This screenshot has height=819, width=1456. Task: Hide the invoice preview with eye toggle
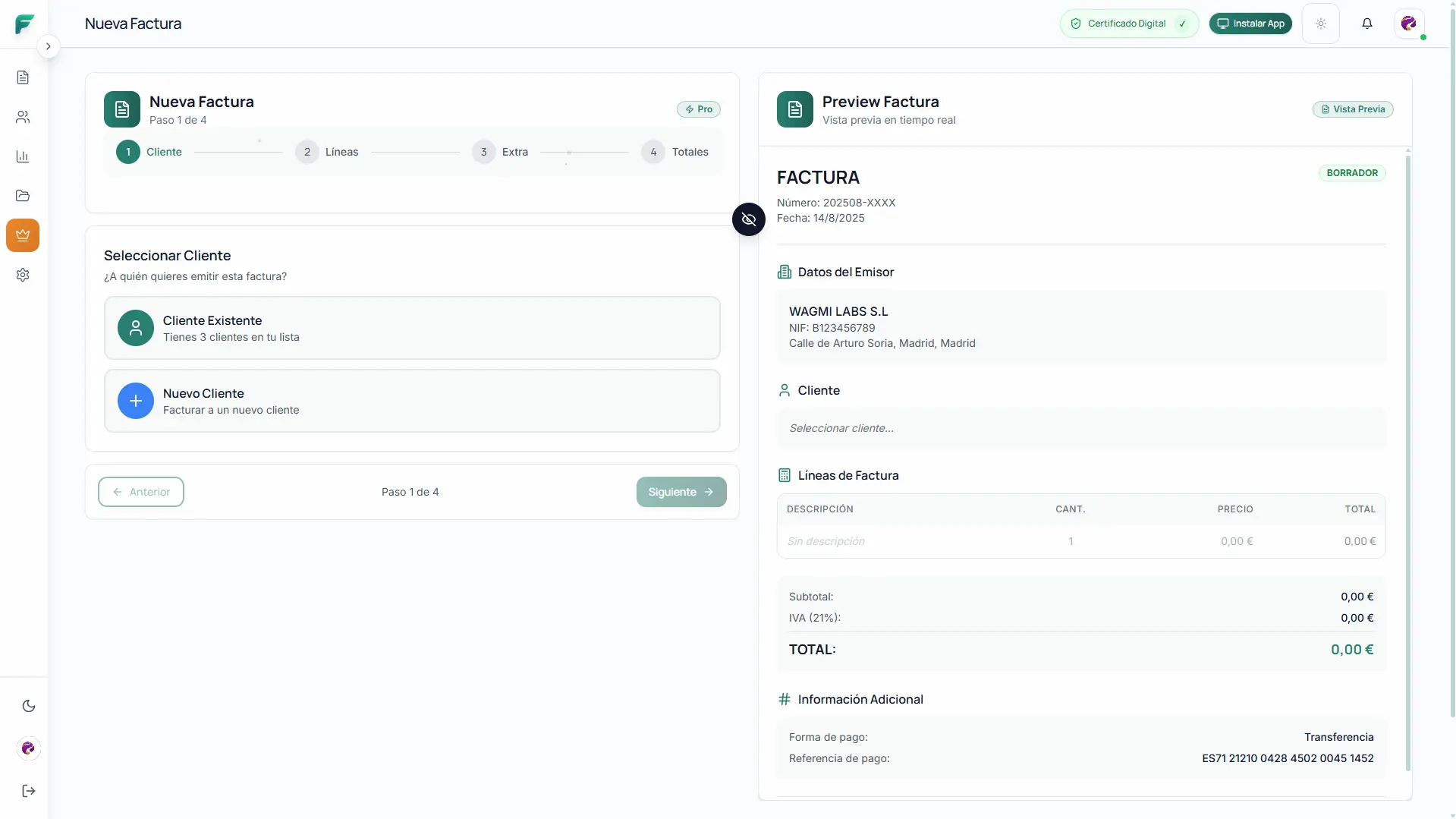click(x=748, y=219)
